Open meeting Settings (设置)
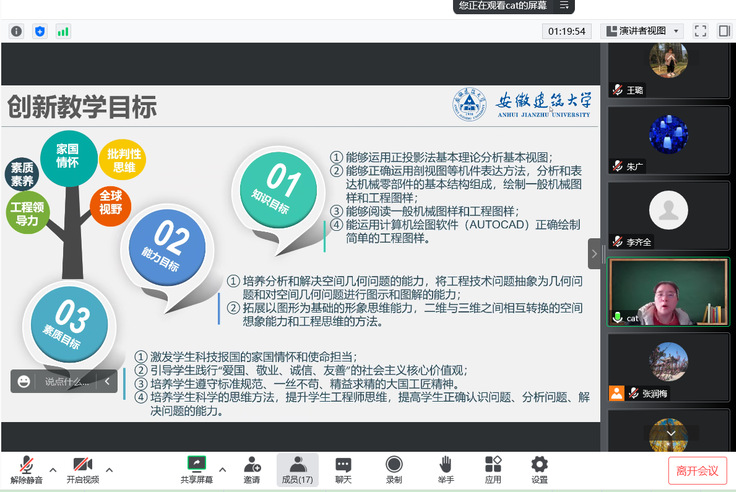The height and width of the screenshot is (492, 736). tap(539, 469)
